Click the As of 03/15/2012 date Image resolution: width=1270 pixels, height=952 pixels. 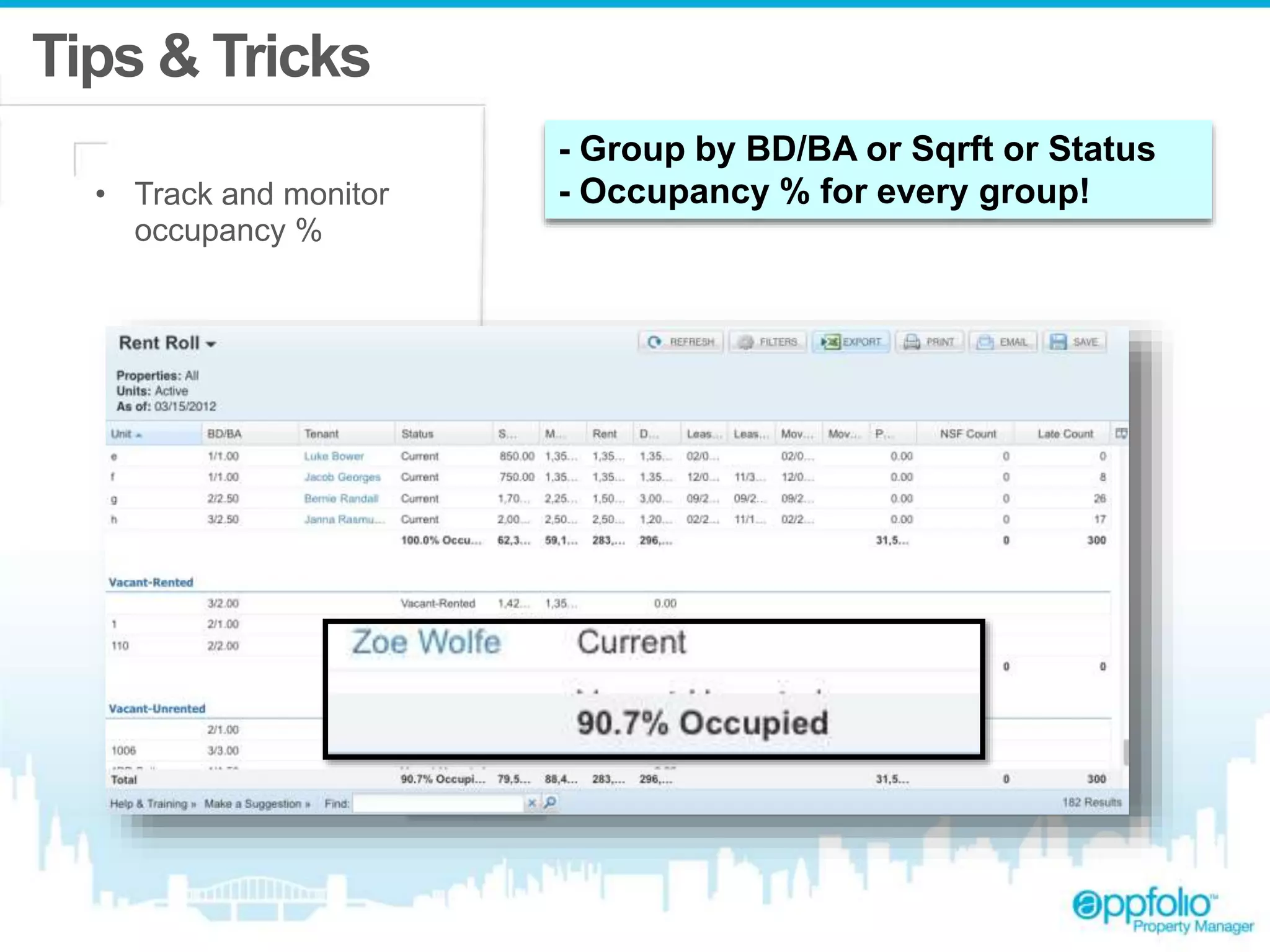[x=166, y=407]
